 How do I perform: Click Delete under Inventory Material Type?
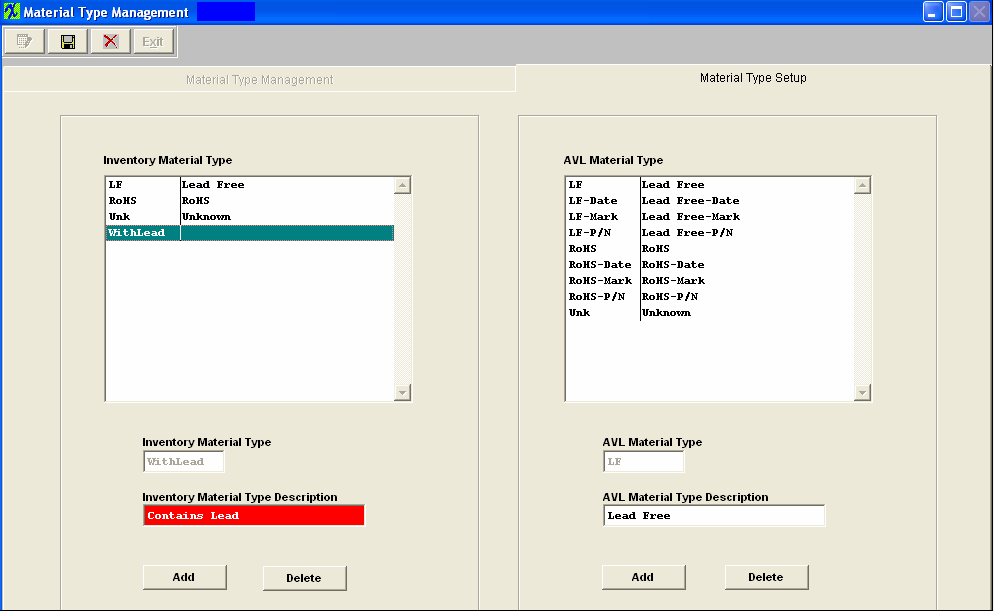(304, 578)
